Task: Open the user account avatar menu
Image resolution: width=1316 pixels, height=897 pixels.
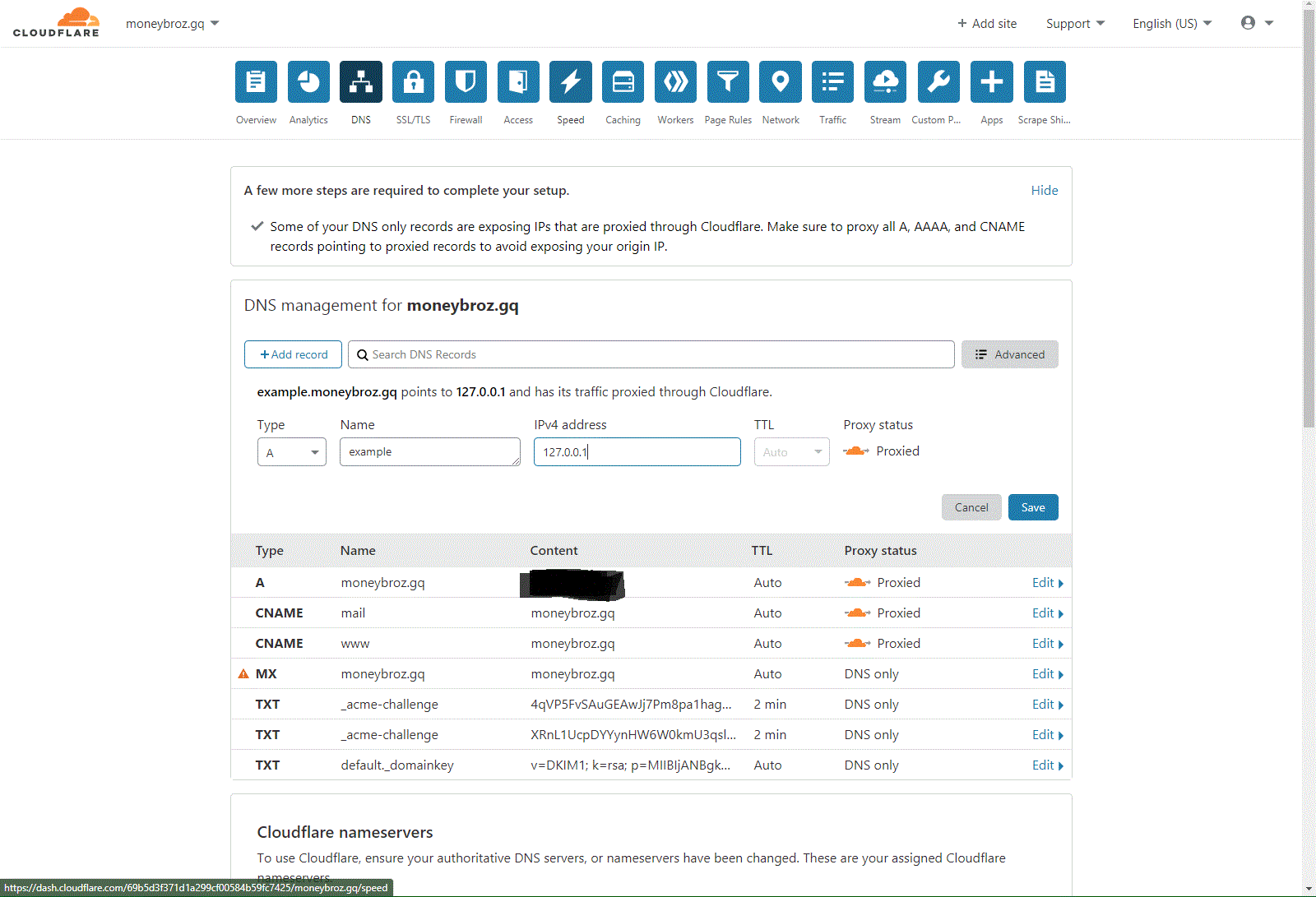Action: click(x=1257, y=23)
